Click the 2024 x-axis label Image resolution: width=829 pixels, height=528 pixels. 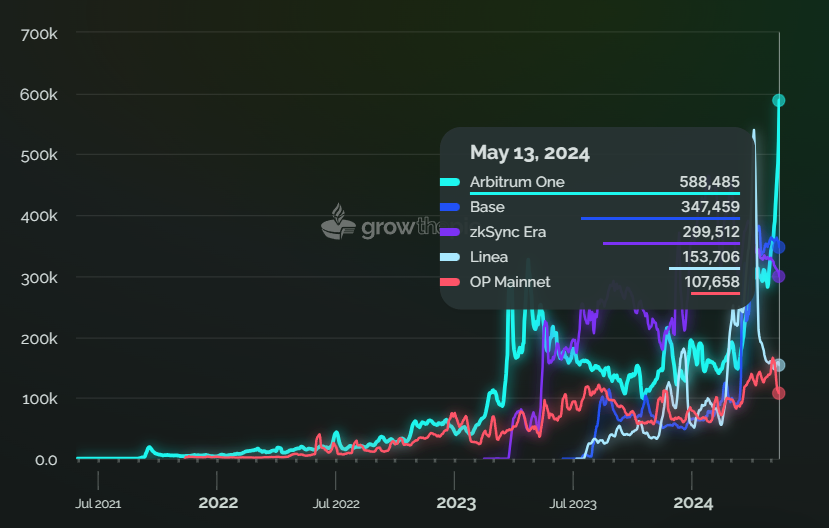point(693,503)
